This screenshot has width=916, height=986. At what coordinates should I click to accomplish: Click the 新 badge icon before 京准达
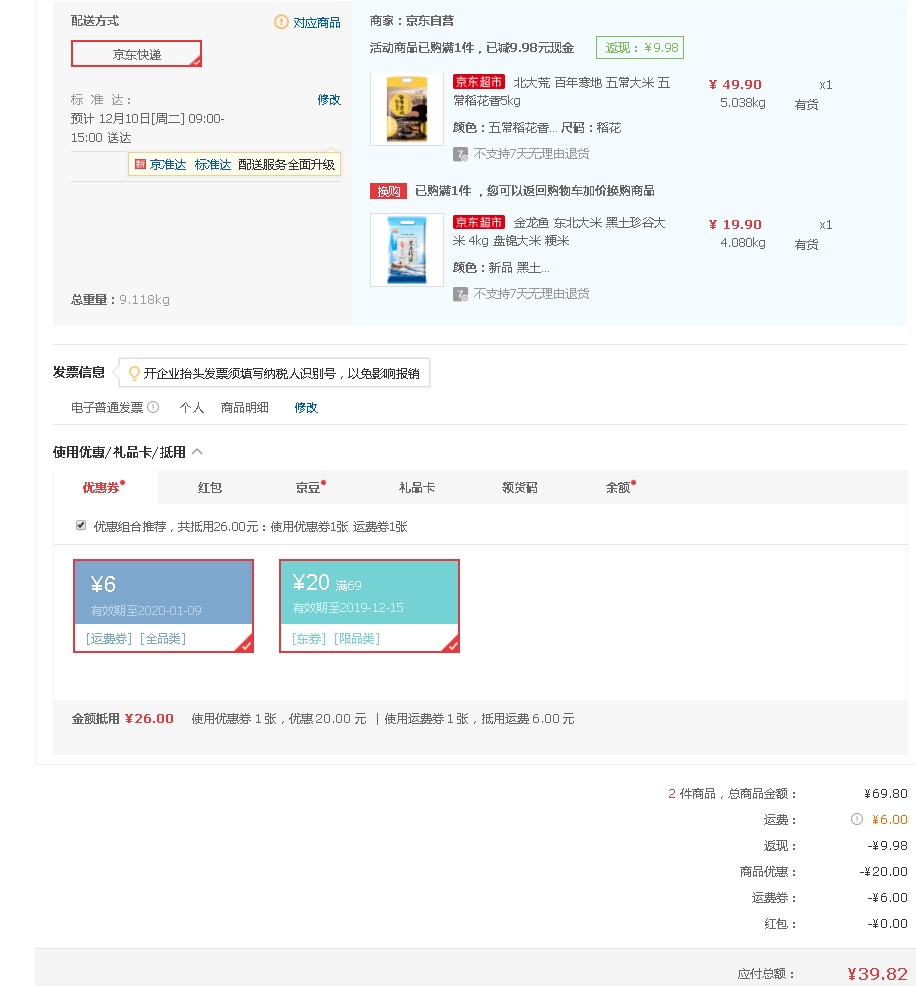click(x=140, y=164)
